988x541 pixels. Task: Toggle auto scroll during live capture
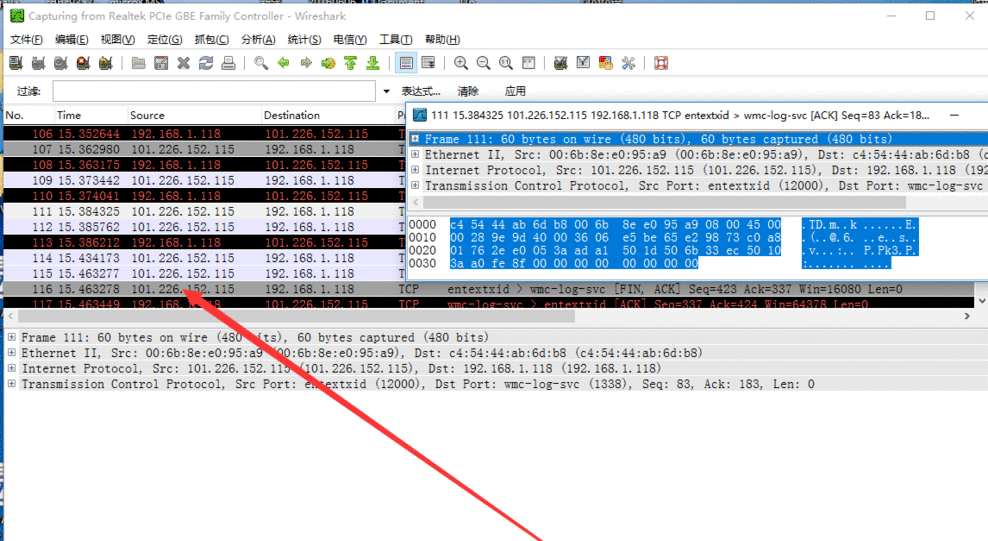pos(428,63)
